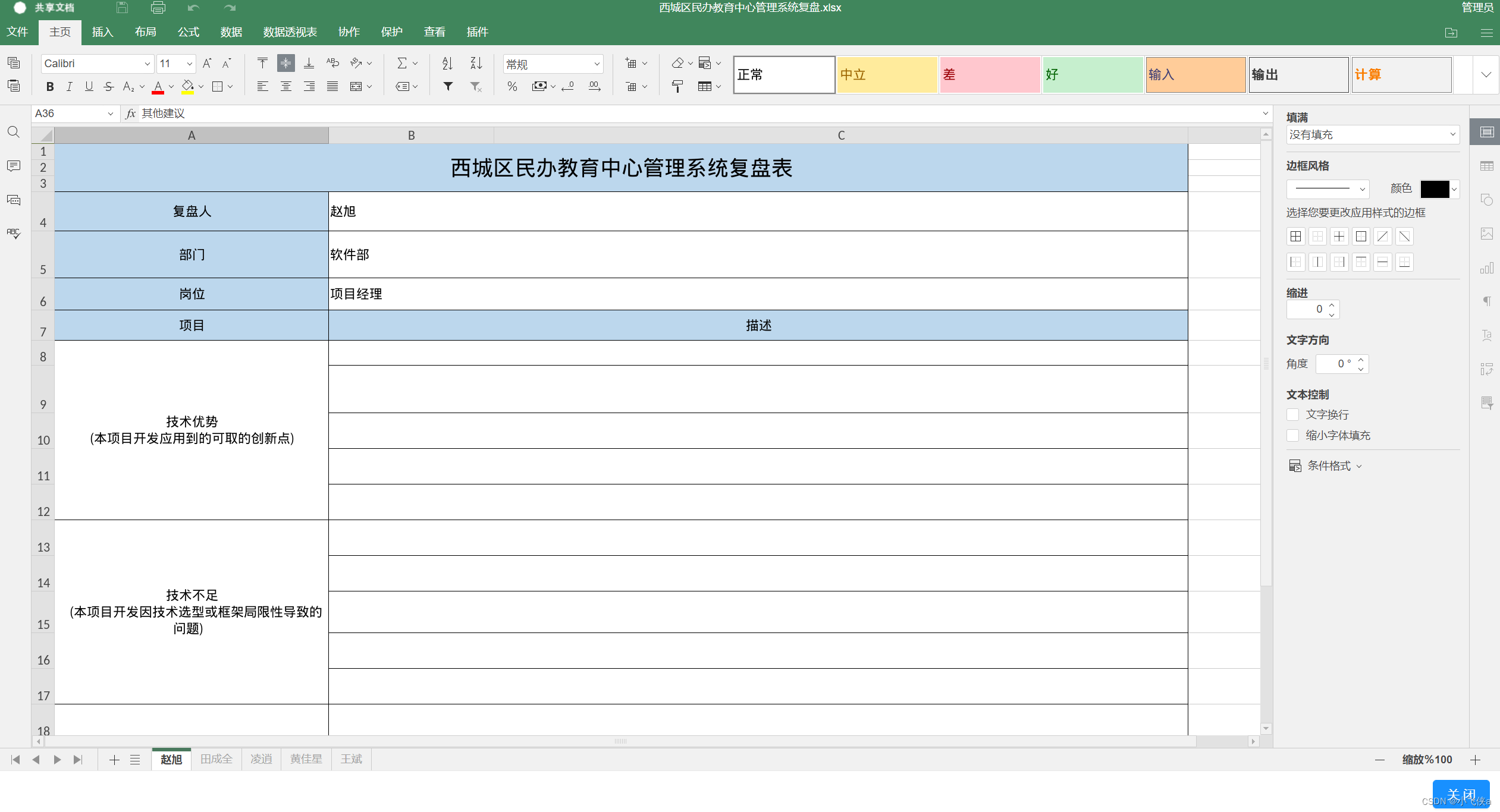Image resolution: width=1500 pixels, height=812 pixels.
Task: Open the black border color swatch
Action: tap(1435, 189)
